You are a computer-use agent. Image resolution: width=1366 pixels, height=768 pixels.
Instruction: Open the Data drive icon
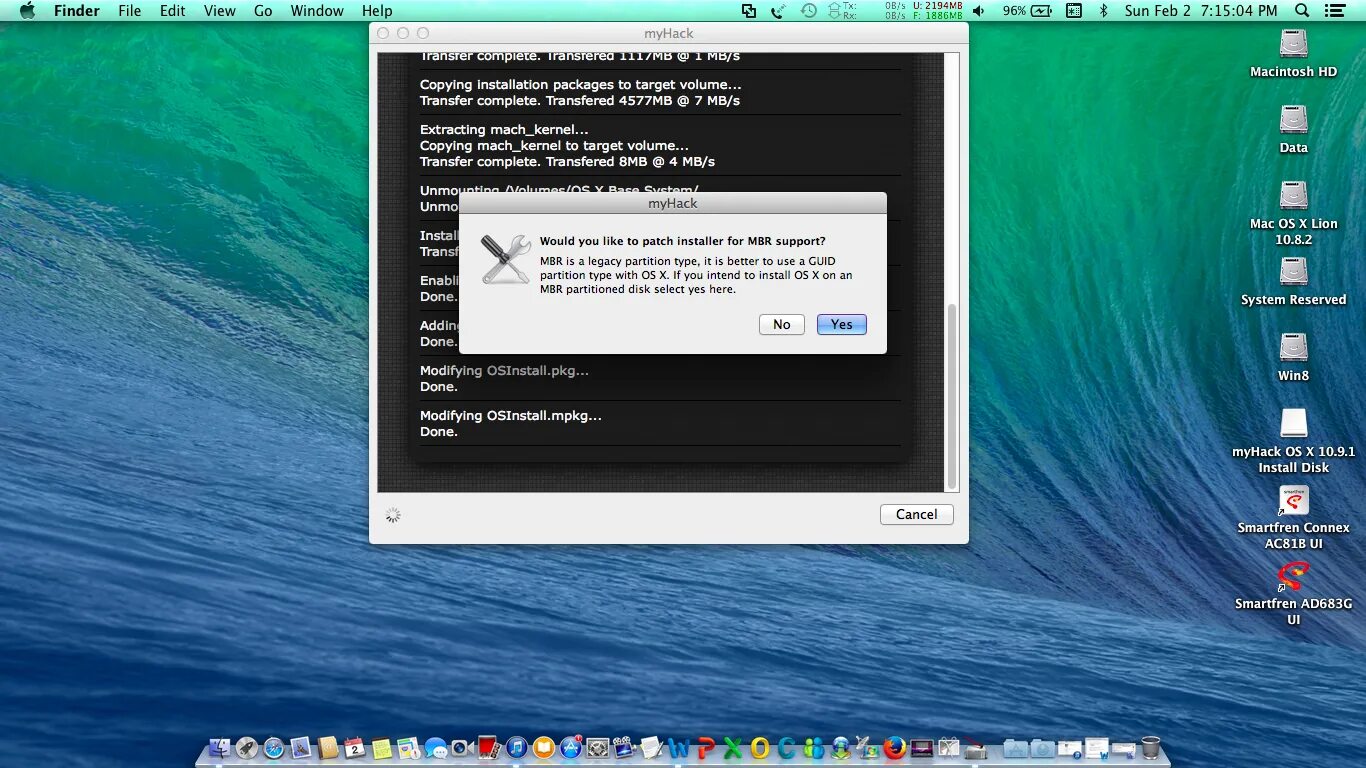click(1293, 130)
